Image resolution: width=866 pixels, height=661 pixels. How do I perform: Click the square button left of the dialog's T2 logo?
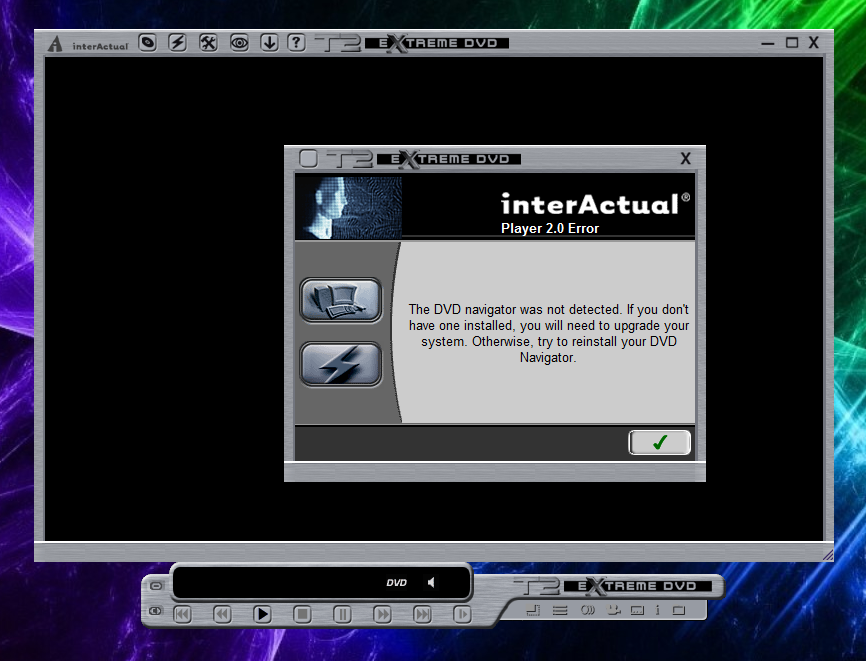tap(308, 159)
